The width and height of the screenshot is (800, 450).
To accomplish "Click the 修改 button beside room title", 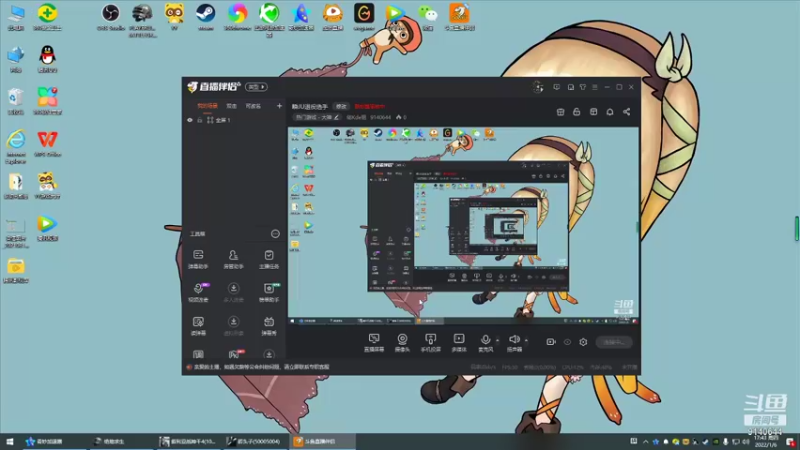I will pos(341,107).
